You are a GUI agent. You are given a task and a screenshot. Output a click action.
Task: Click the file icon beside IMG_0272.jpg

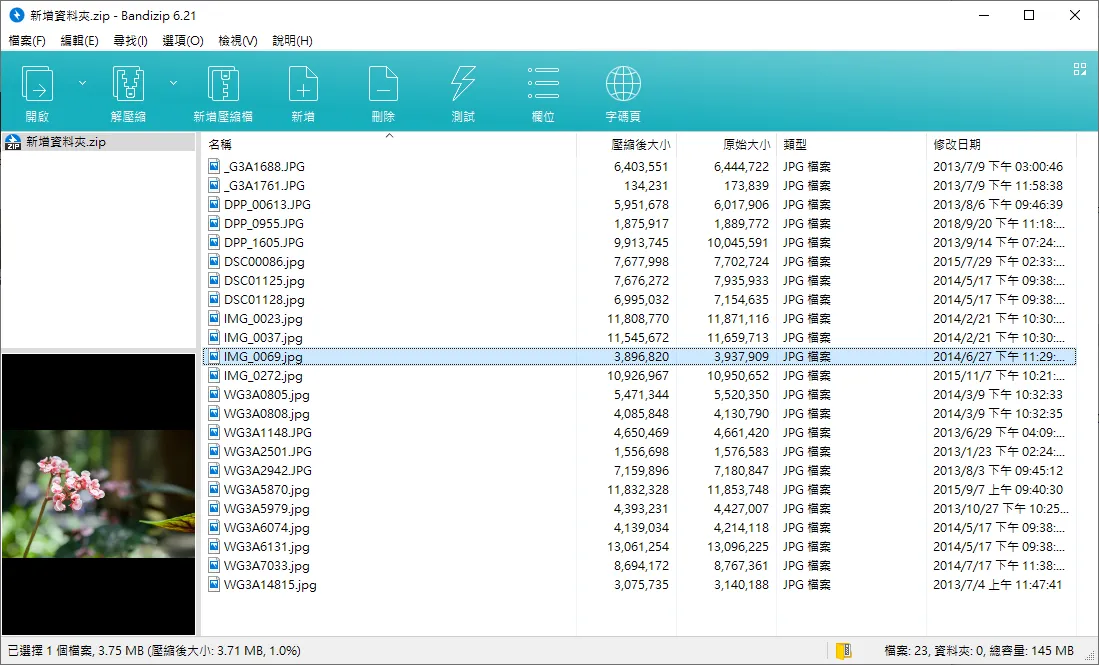pyautogui.click(x=214, y=376)
